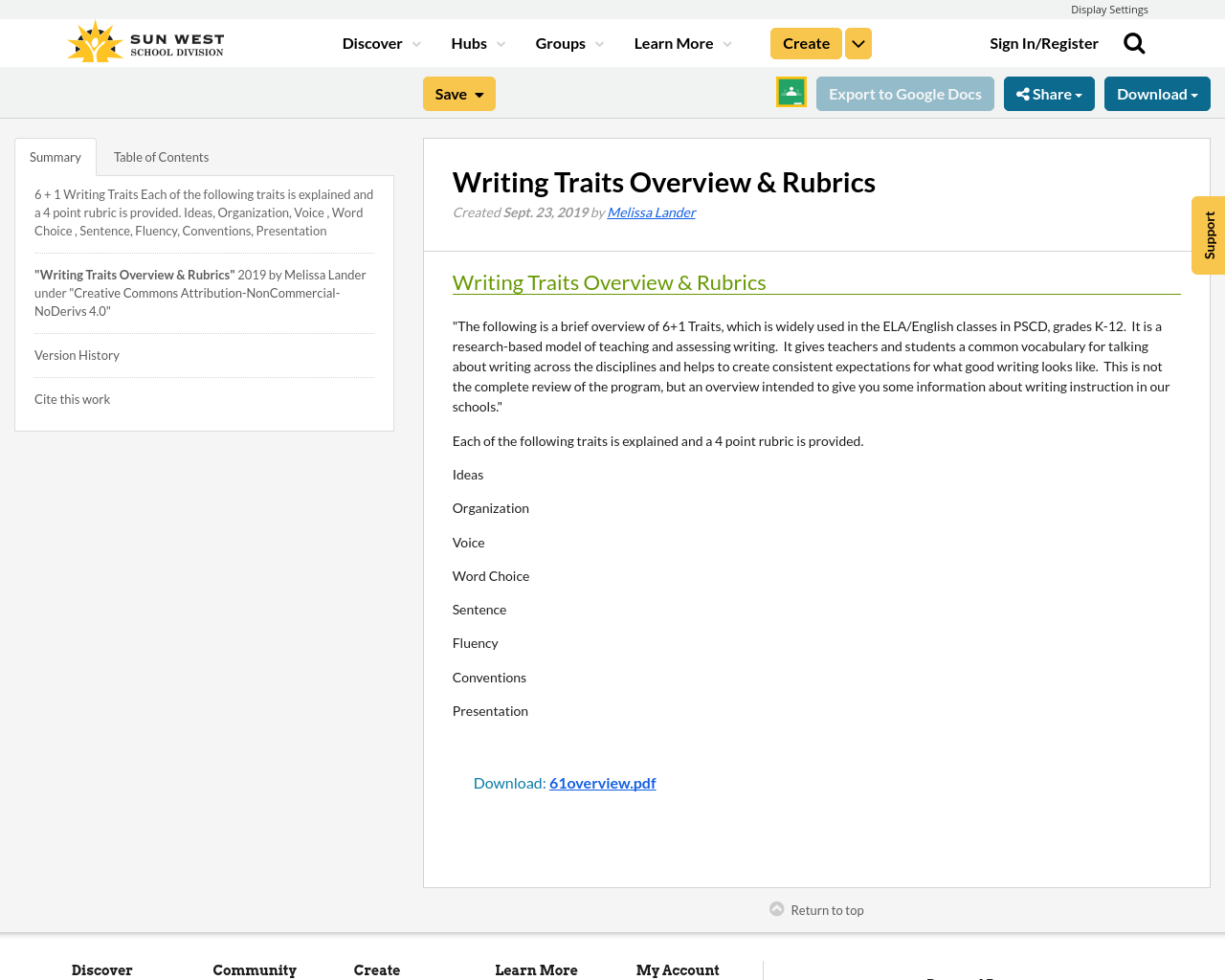
Task: Open the Download dropdown
Action: 1157,92
